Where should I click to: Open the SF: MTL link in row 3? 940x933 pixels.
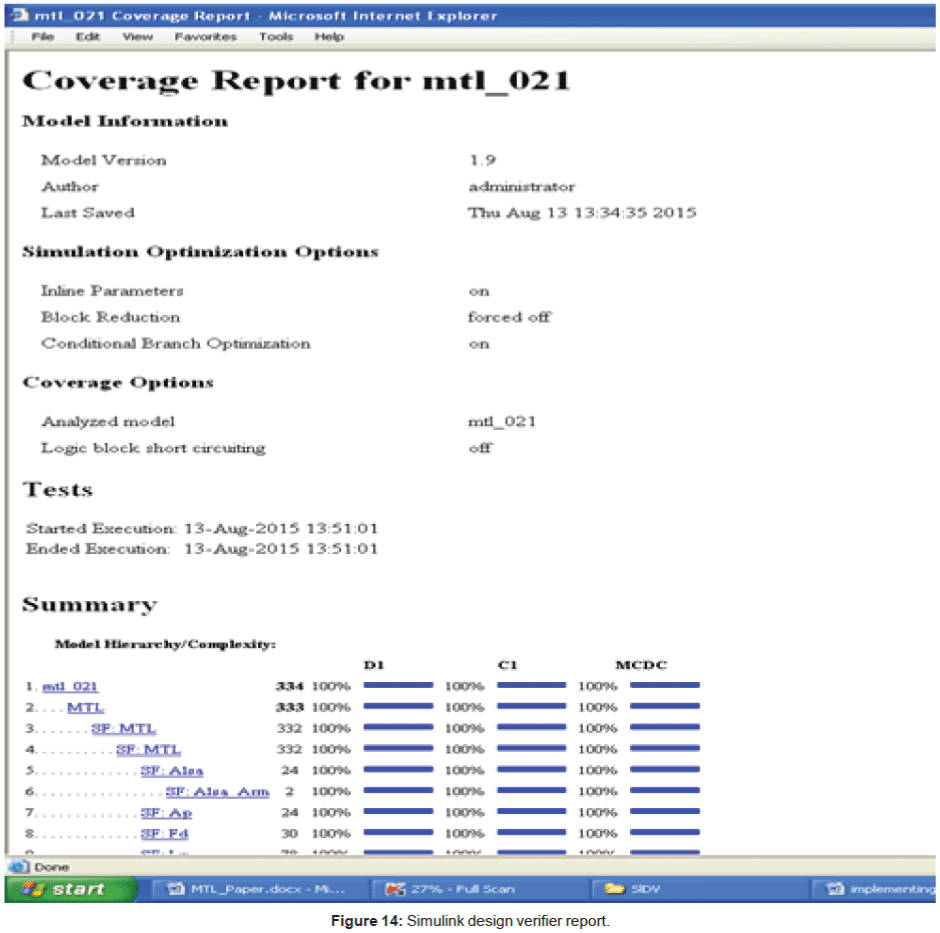click(x=123, y=729)
